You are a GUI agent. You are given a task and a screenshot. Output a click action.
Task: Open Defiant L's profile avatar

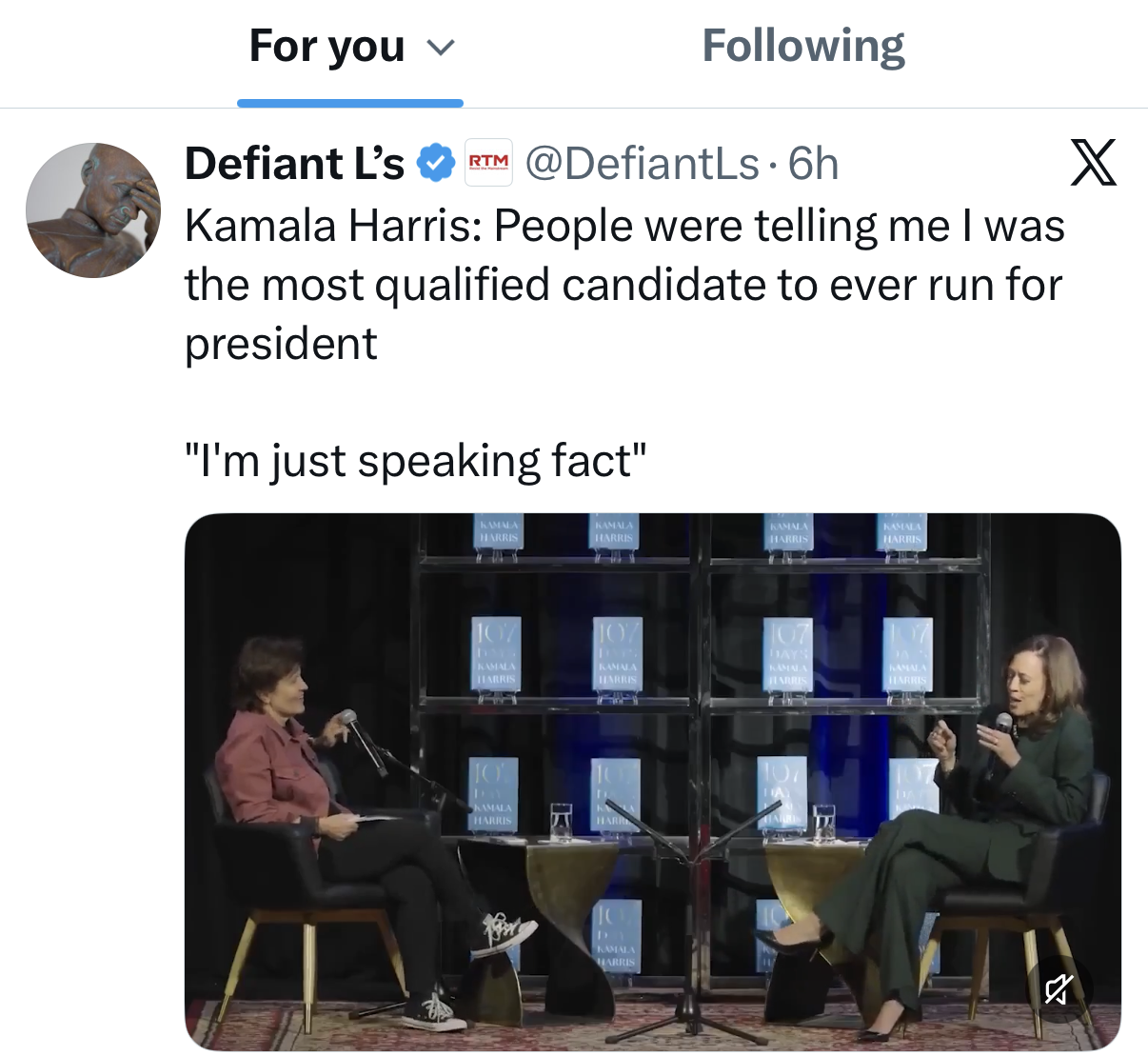point(93,210)
